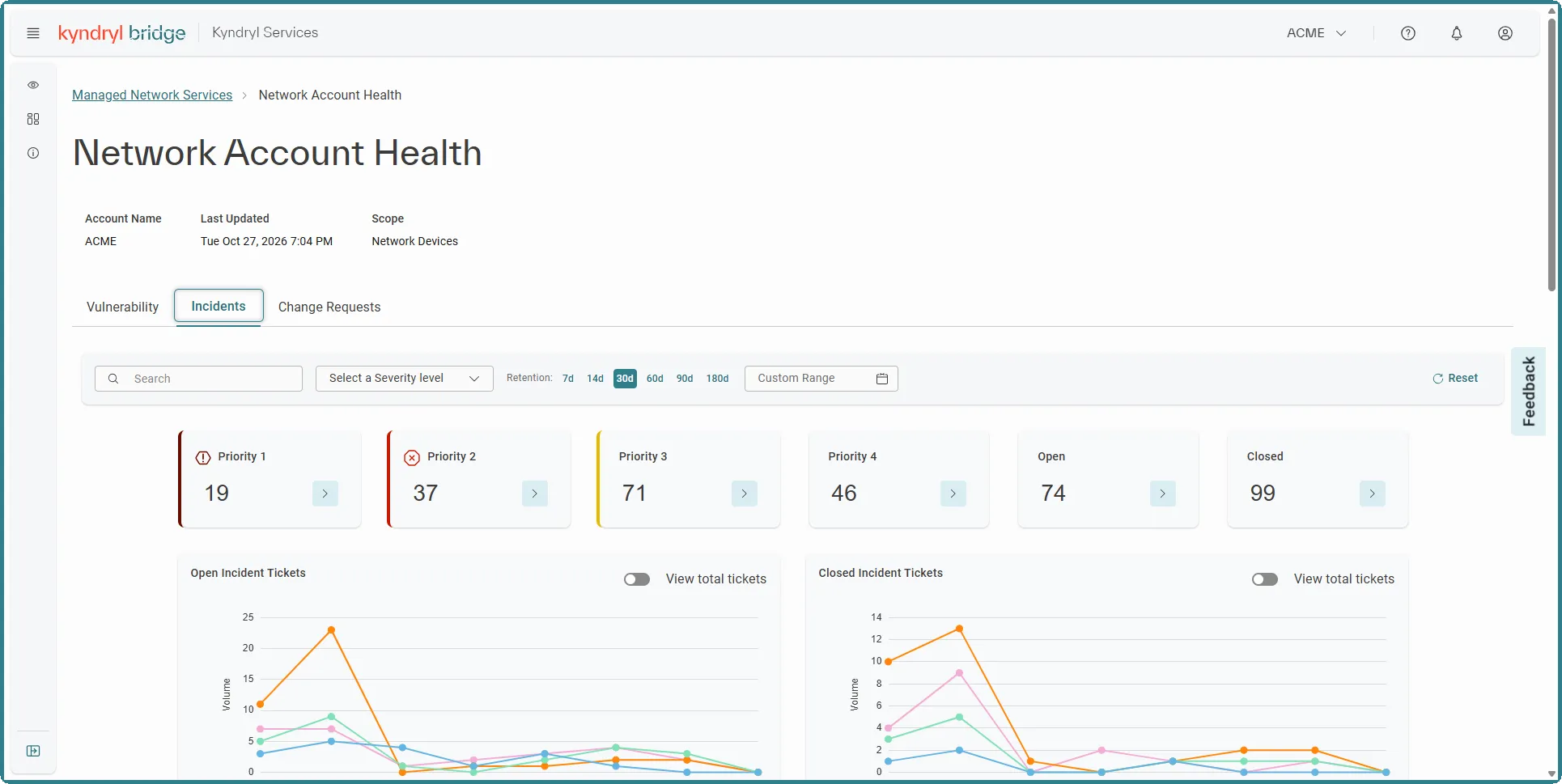Select 60d retention period
The width and height of the screenshot is (1562, 784).
click(655, 379)
